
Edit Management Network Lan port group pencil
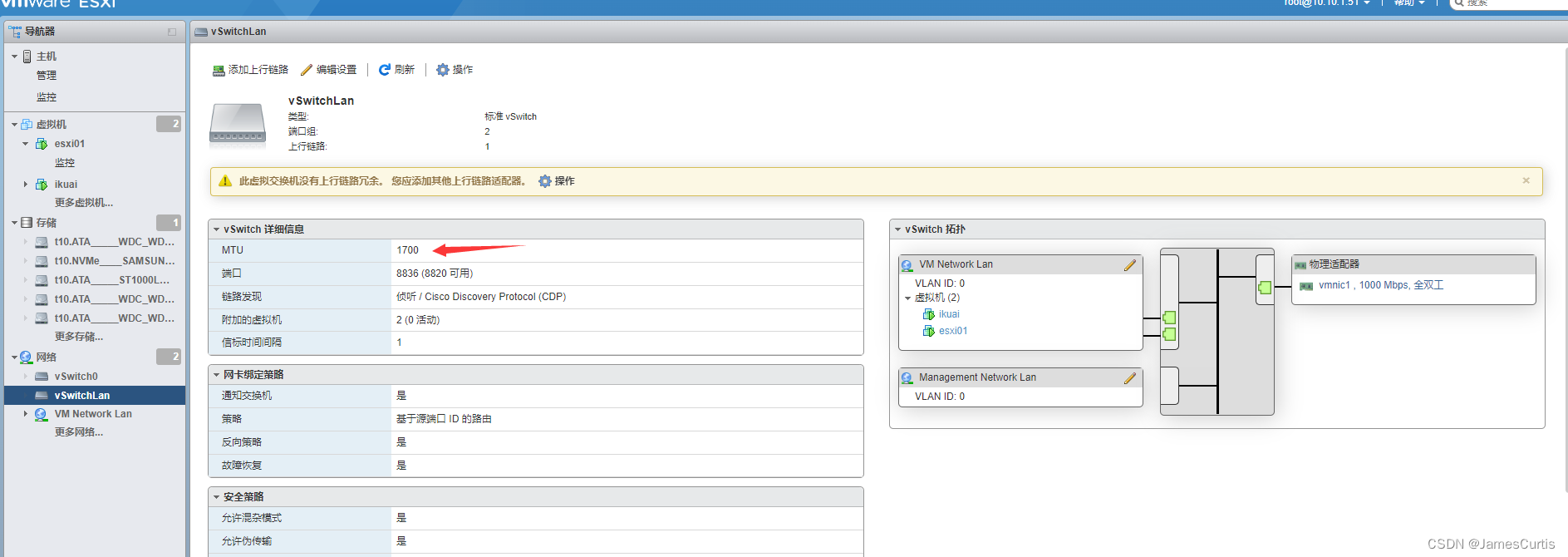pyautogui.click(x=1129, y=378)
